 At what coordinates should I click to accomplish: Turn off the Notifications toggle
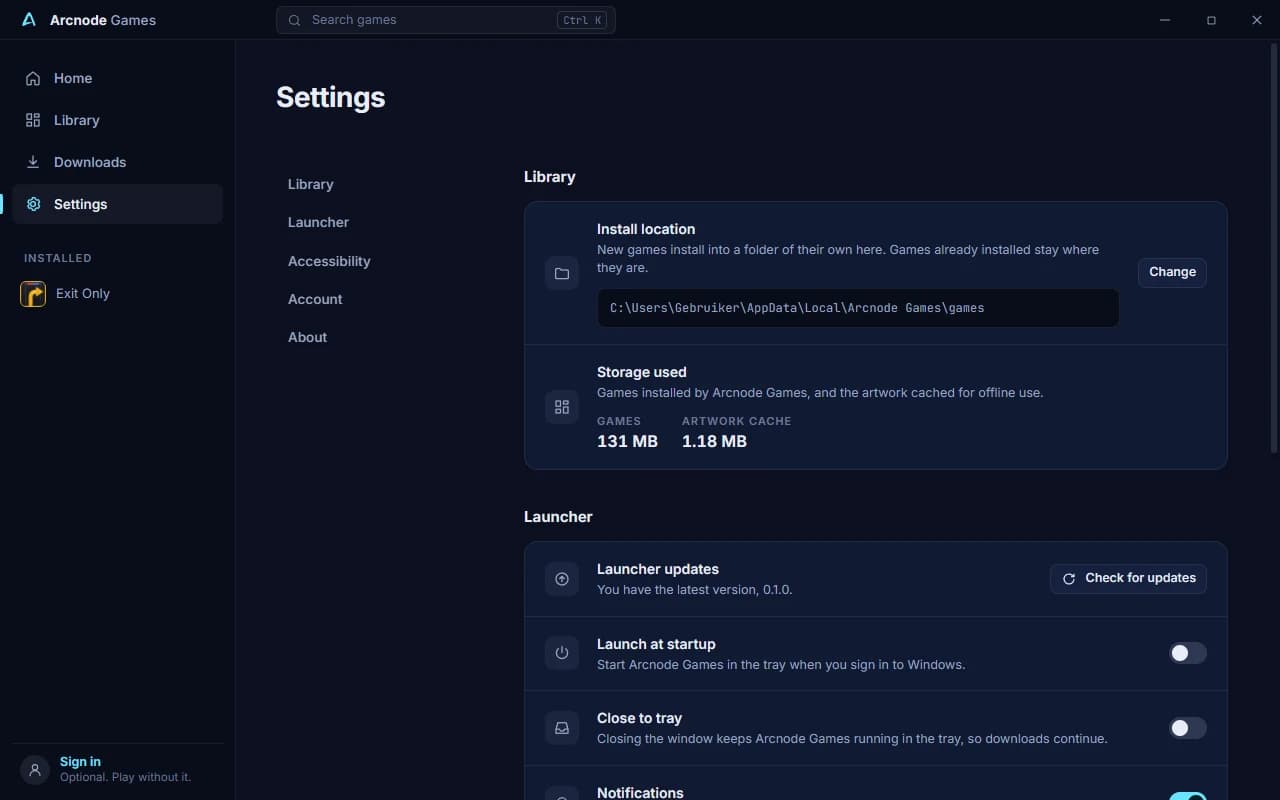1188,797
